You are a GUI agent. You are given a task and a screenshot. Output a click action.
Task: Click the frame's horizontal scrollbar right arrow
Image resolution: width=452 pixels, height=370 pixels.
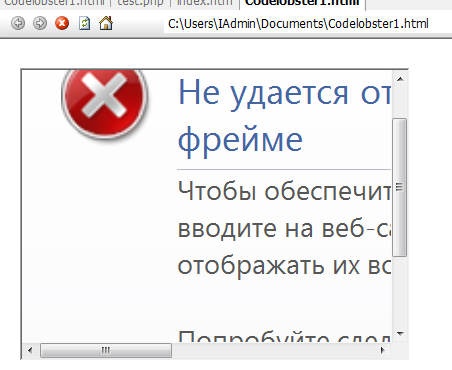(x=383, y=350)
